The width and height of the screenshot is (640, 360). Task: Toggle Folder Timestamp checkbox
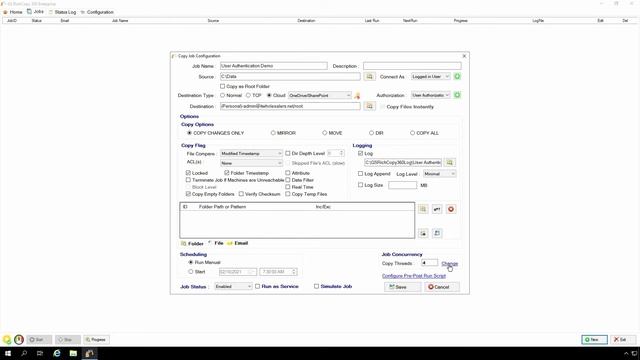click(x=227, y=173)
